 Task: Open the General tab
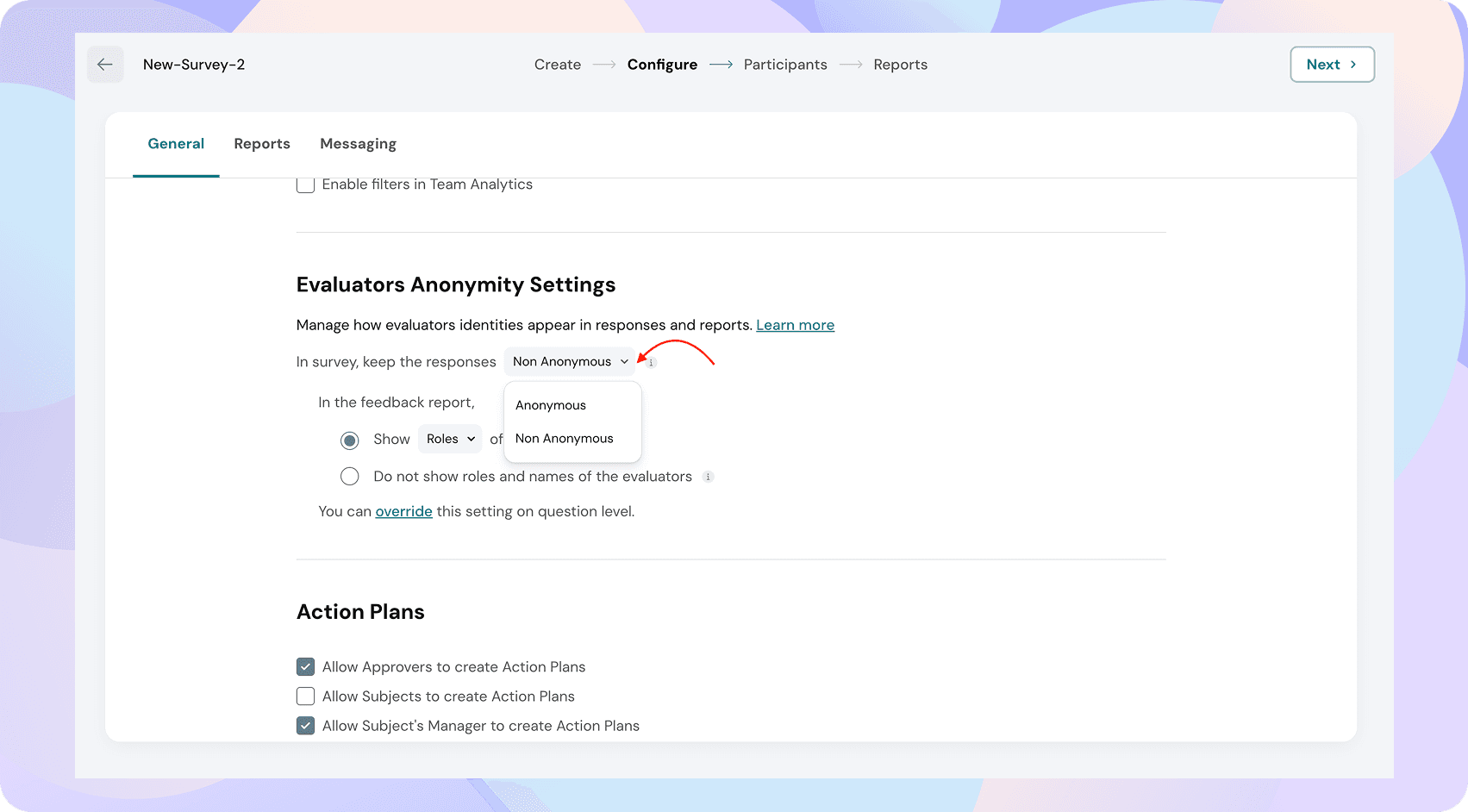[176, 144]
